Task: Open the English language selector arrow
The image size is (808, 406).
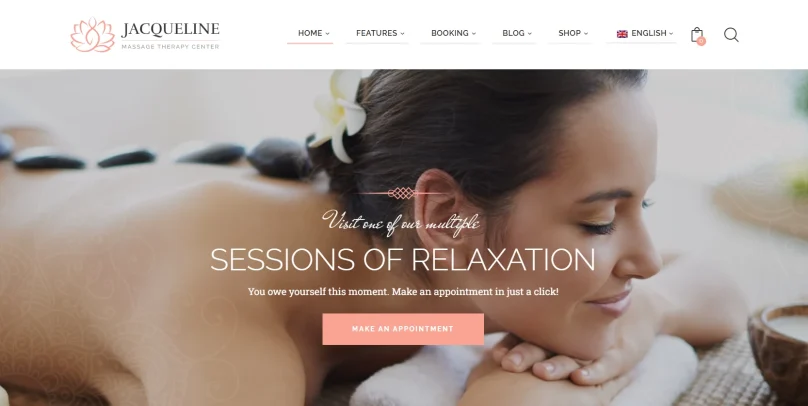Action: tap(671, 33)
